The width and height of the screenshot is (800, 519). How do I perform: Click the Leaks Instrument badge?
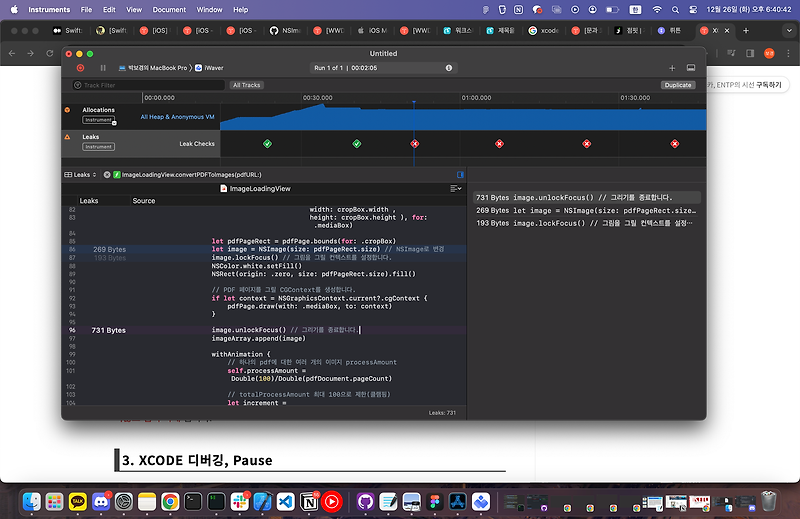pyautogui.click(x=98, y=147)
